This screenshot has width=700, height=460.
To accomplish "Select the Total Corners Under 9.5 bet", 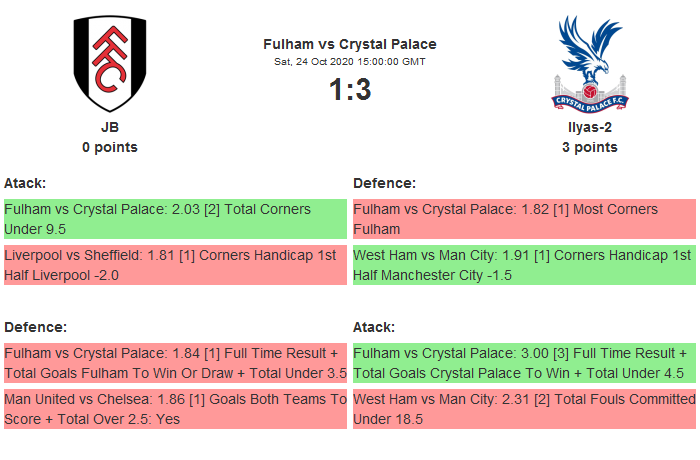I will (174, 219).
